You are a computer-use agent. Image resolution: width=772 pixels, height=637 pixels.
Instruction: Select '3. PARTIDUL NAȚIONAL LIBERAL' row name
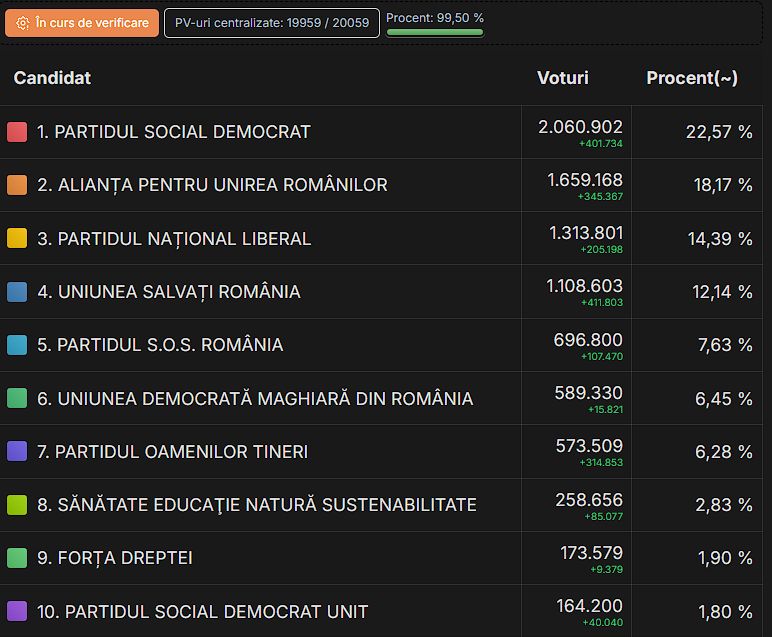174,239
